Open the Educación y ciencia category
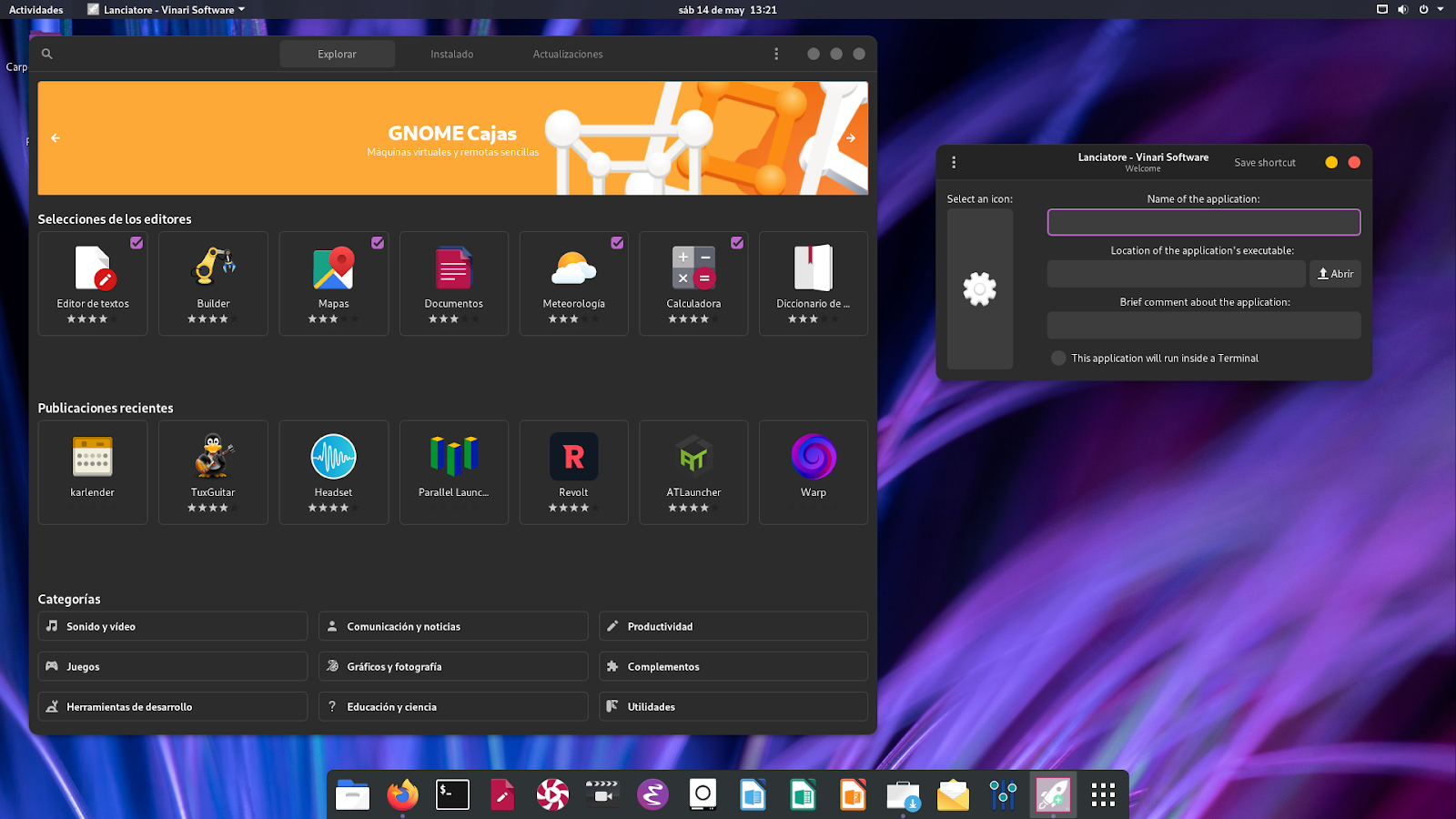Image resolution: width=1456 pixels, height=819 pixels. [453, 706]
